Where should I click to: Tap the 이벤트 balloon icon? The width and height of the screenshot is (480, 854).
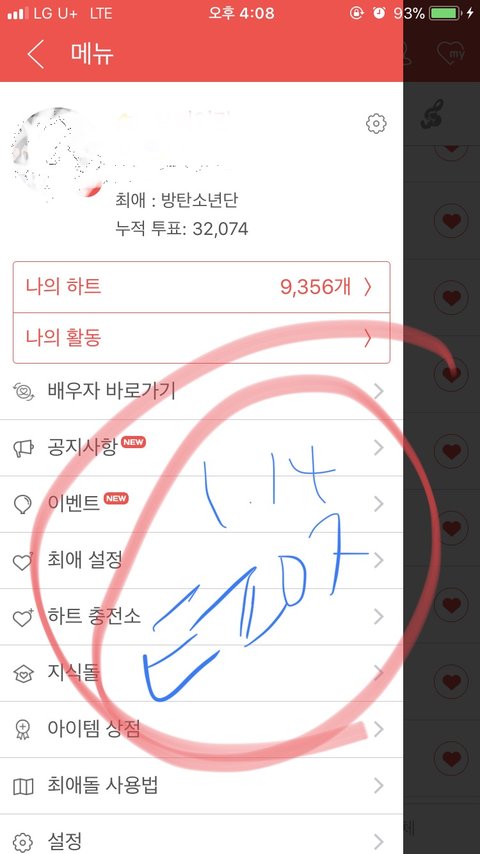coord(22,504)
